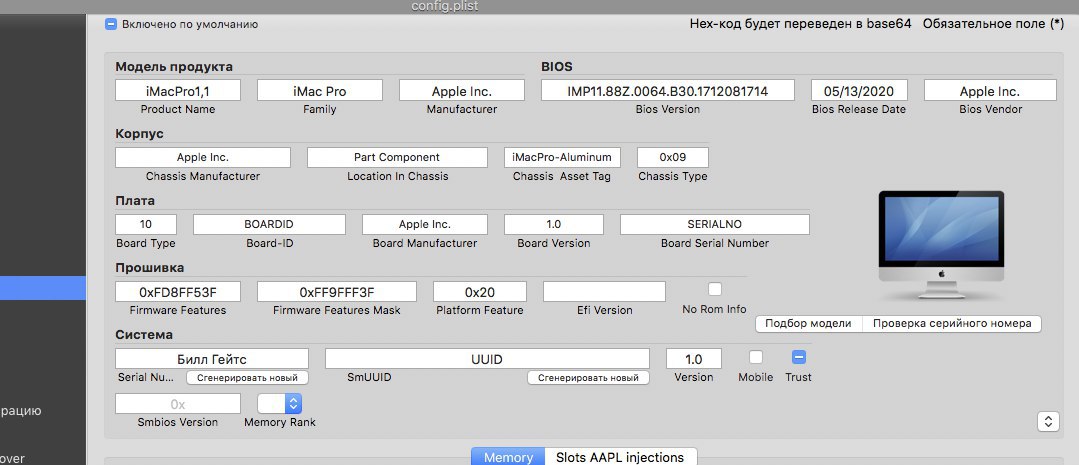1079x465 pixels.
Task: Edit the Firmware Features Mask field
Action: 336,292
